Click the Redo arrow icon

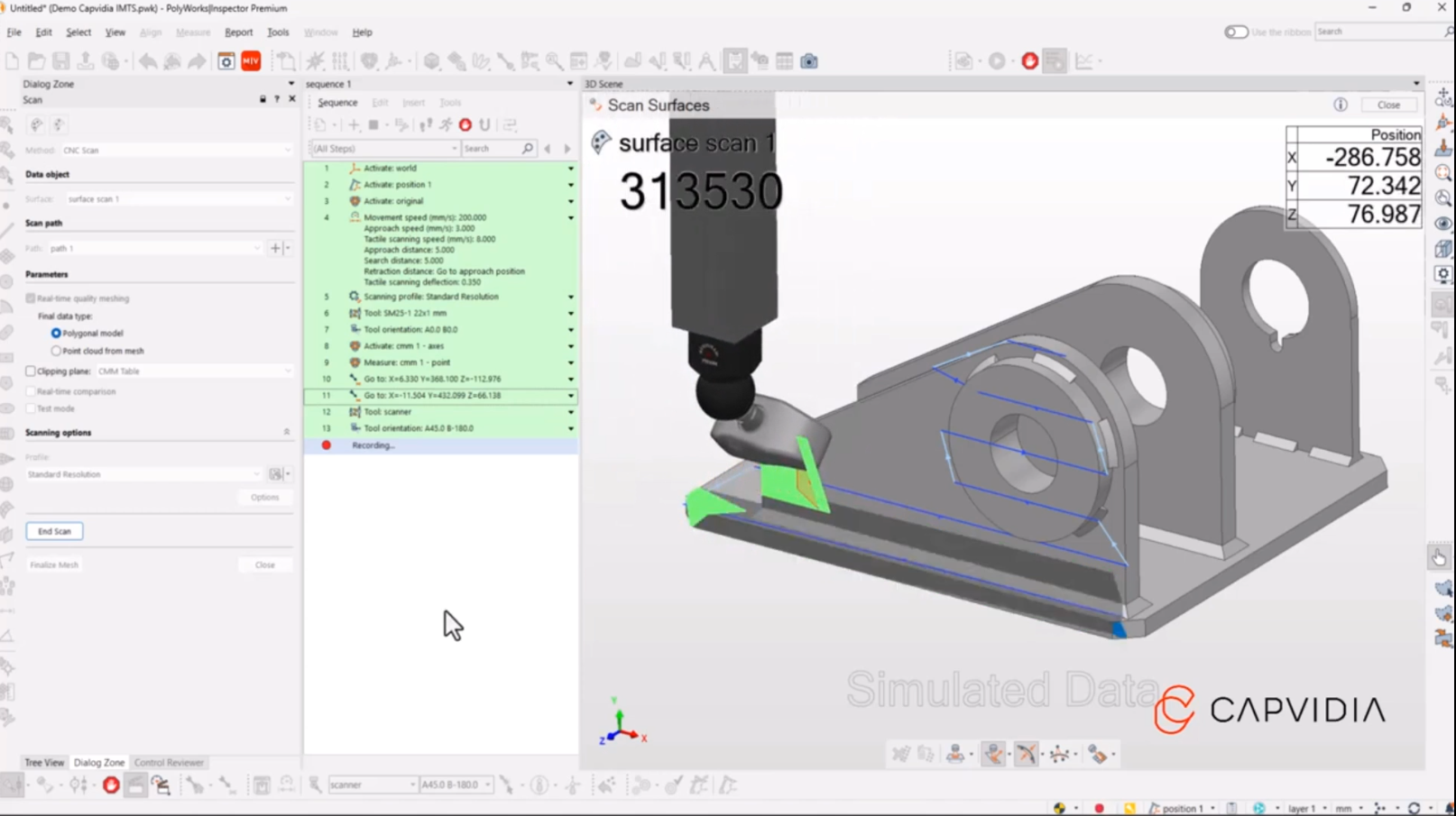coord(196,61)
